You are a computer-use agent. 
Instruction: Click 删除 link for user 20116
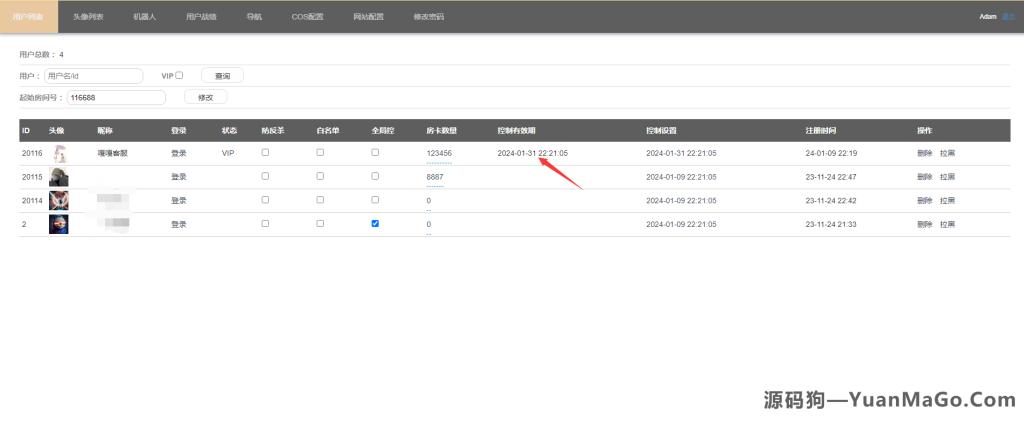(x=924, y=153)
